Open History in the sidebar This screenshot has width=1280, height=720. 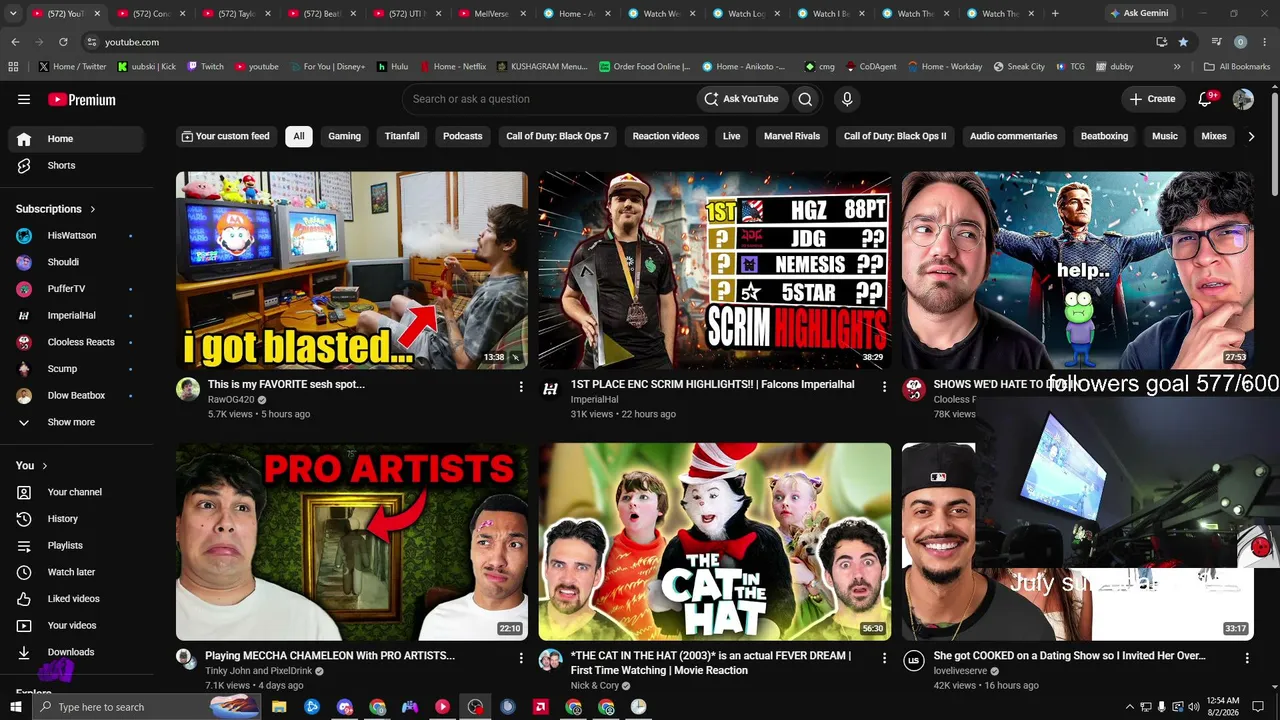[76, 519]
